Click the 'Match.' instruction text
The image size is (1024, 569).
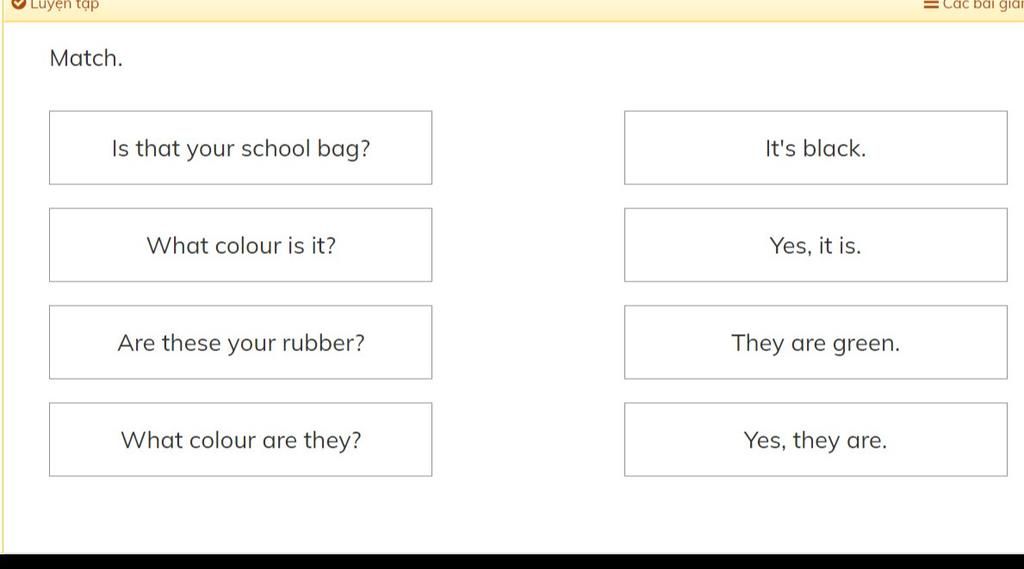[86, 58]
